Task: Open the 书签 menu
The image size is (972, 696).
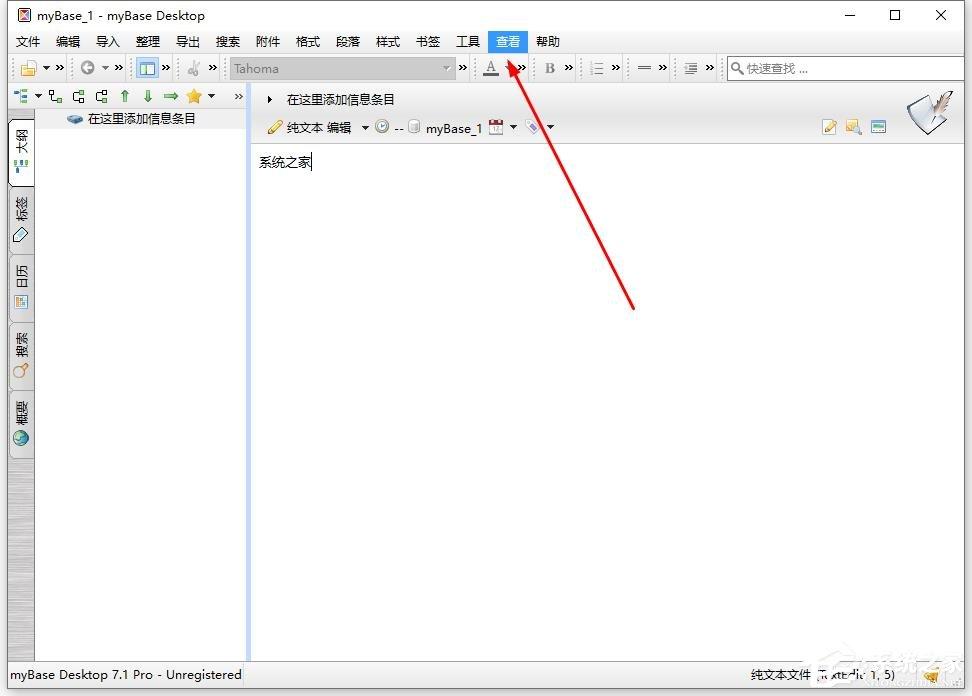Action: [x=428, y=42]
